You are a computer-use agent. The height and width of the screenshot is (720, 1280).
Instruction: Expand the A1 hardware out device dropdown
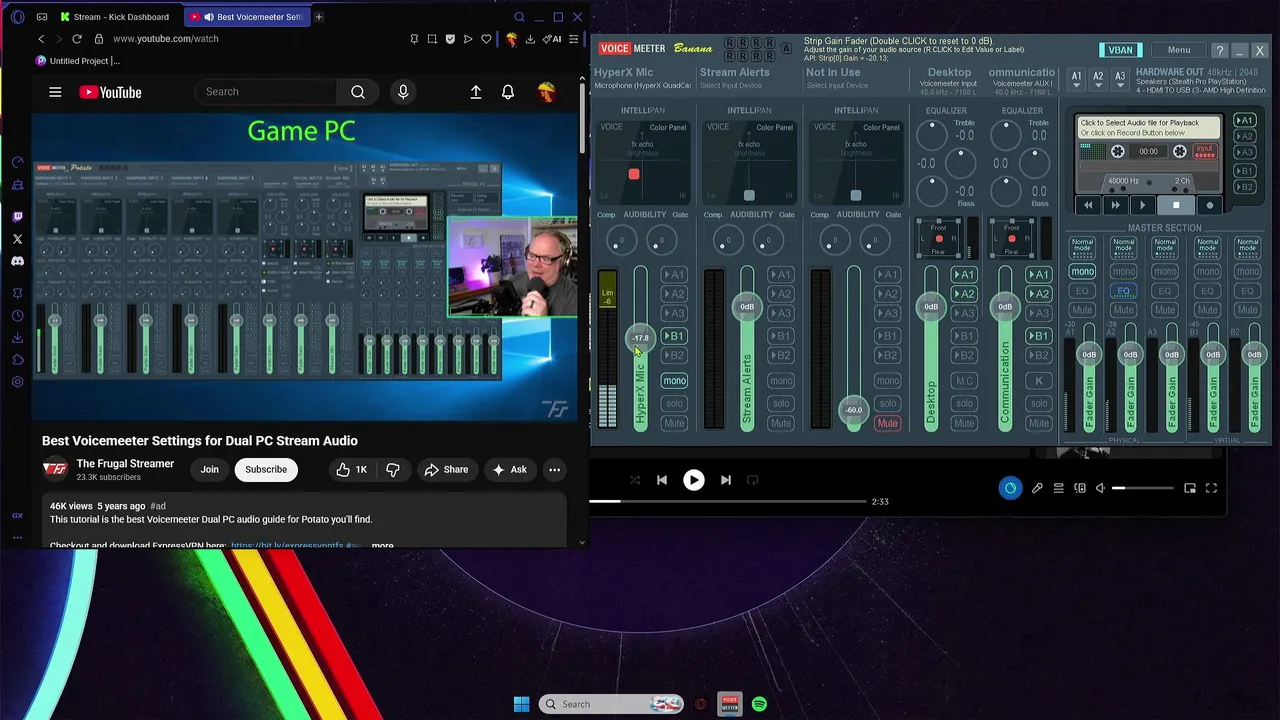click(x=1077, y=79)
